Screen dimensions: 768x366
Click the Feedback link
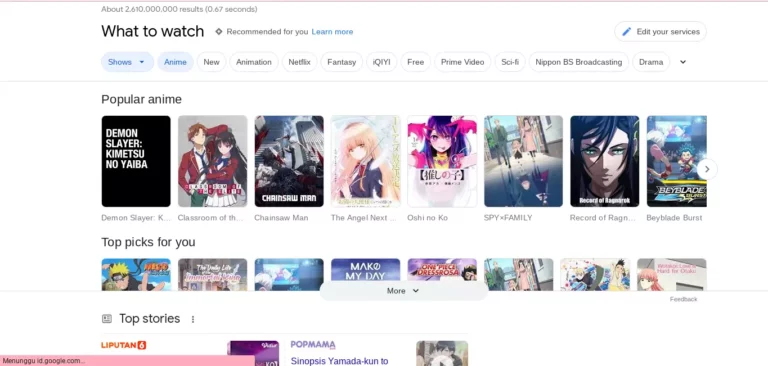[x=683, y=299]
